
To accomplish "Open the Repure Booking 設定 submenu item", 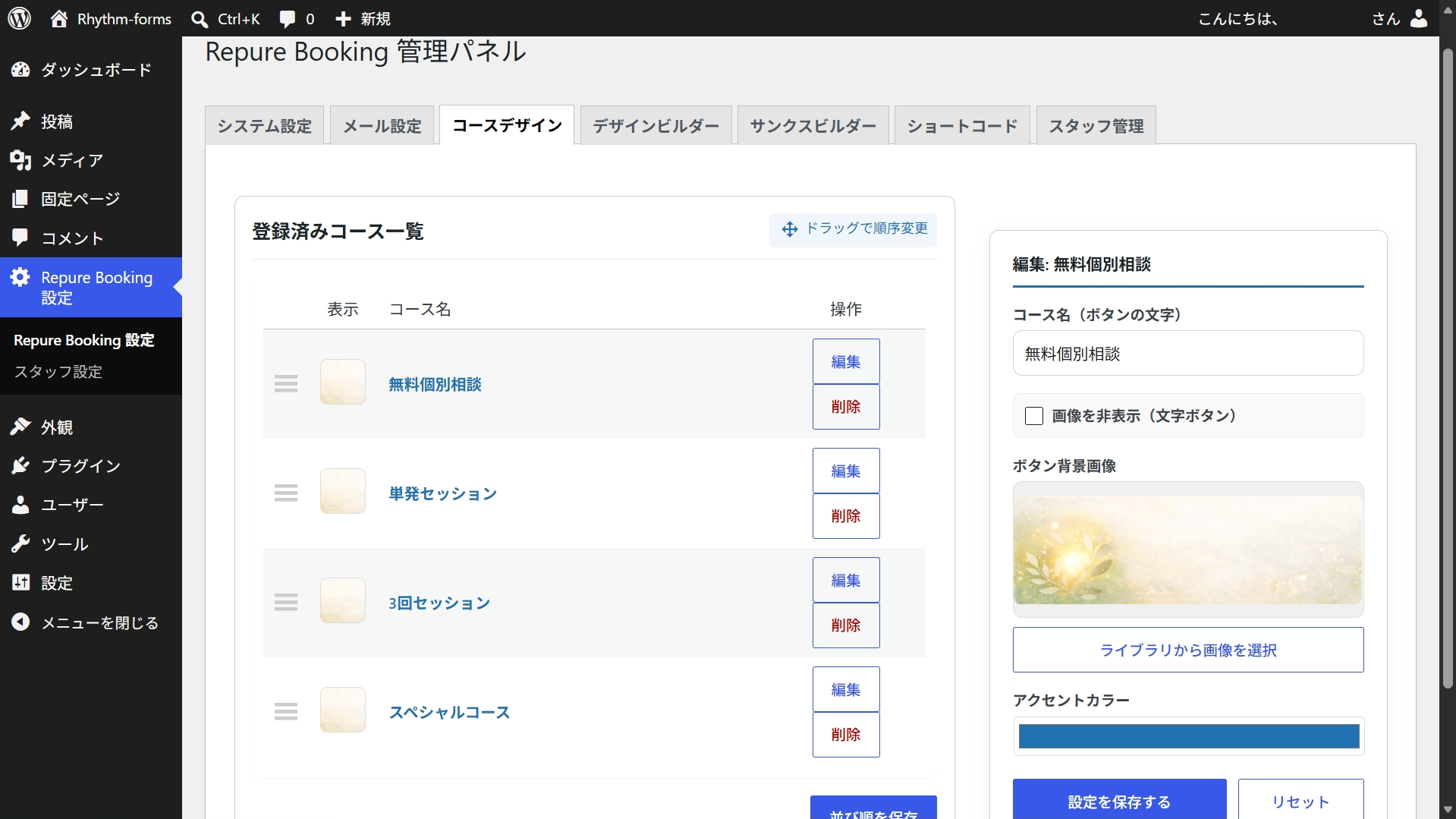I will 83,340.
